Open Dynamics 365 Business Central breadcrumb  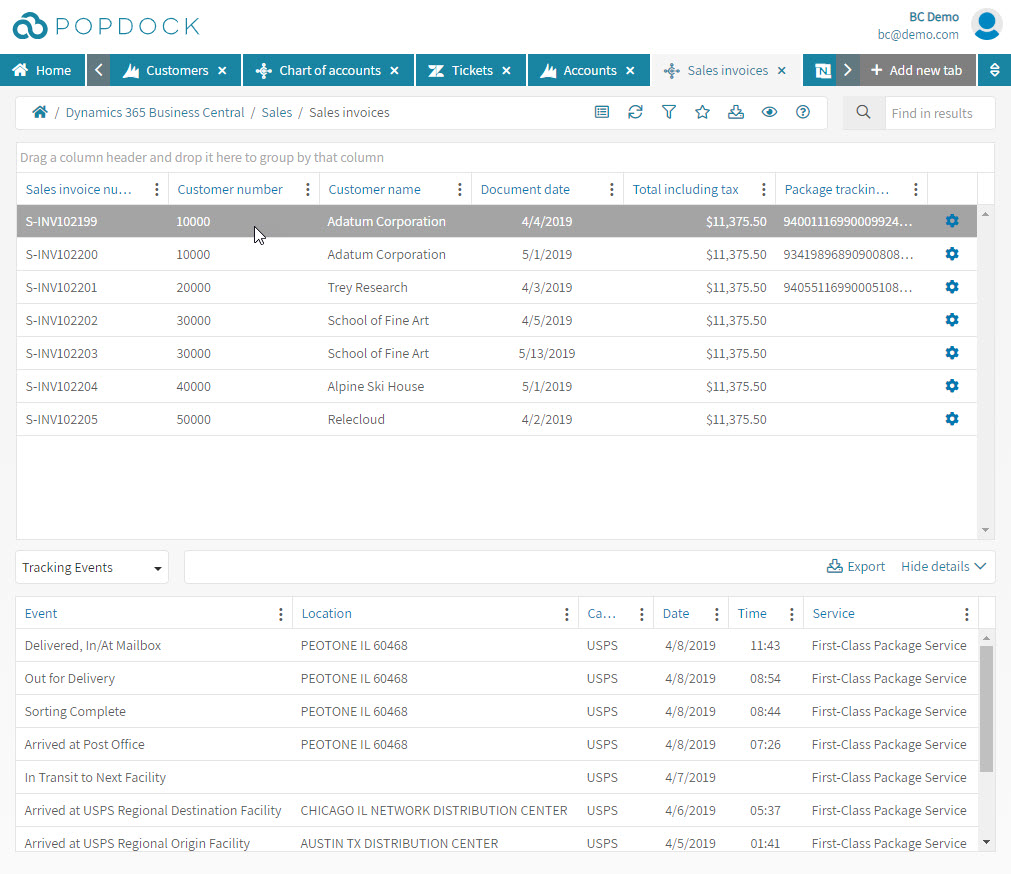[x=155, y=112]
